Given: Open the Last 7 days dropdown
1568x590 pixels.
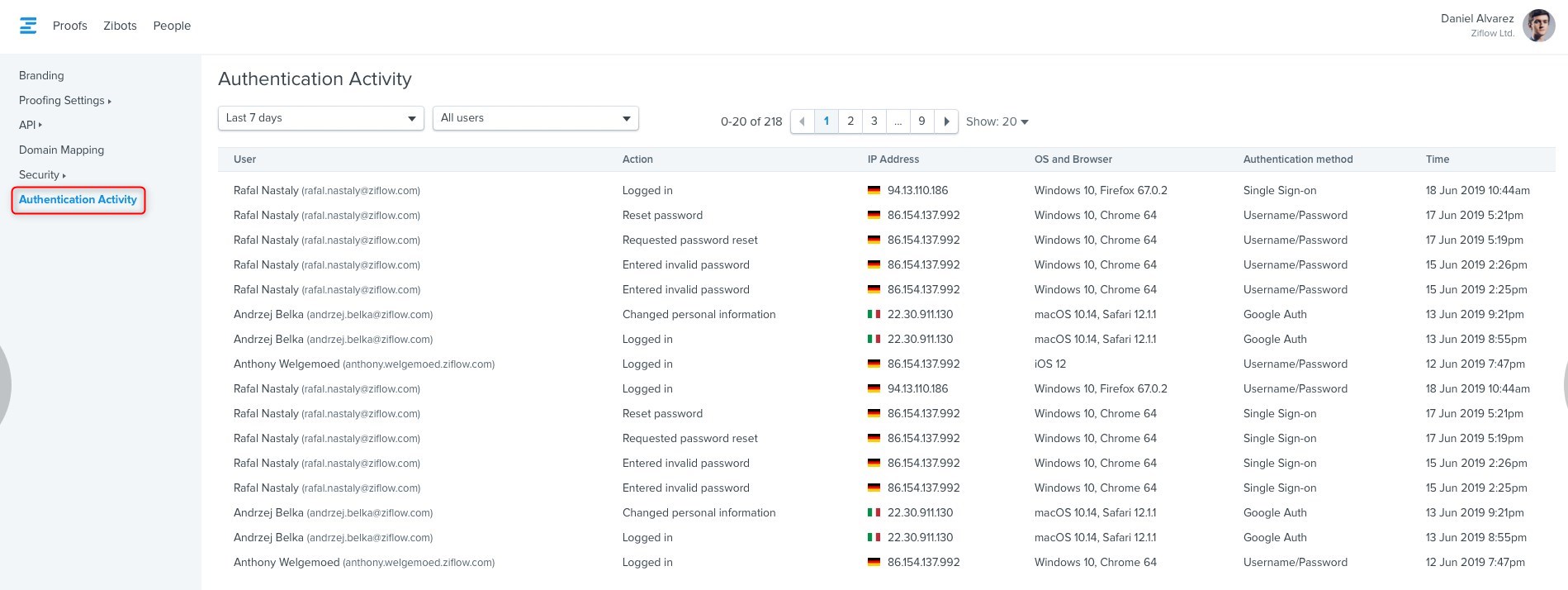Looking at the screenshot, I should tap(320, 118).
